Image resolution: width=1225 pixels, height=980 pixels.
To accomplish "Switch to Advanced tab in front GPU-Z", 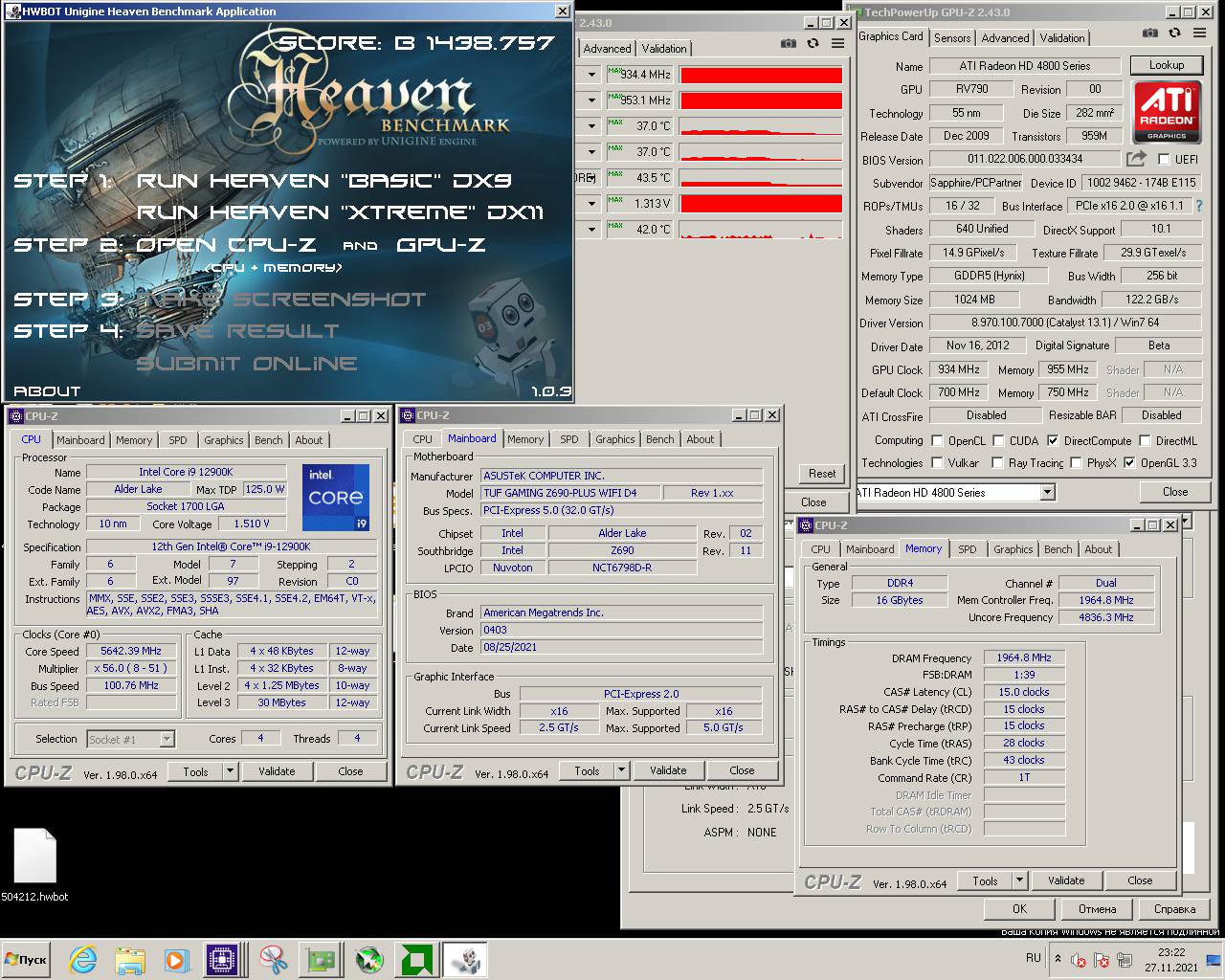I will click(1005, 38).
